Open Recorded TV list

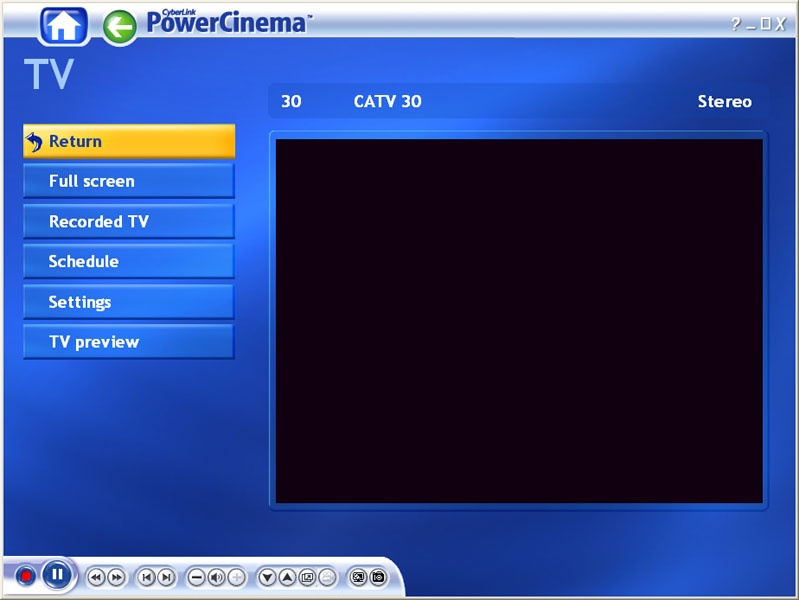[129, 221]
